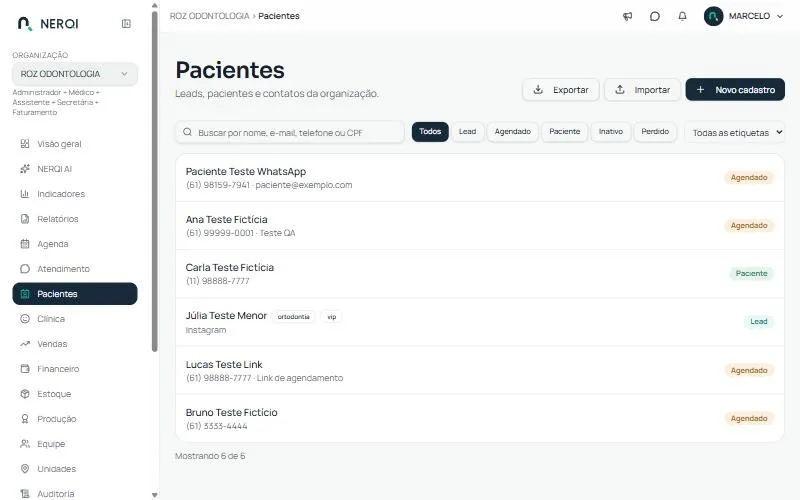800x500 pixels.
Task: Click the upload icon on Importar
Action: tap(619, 90)
